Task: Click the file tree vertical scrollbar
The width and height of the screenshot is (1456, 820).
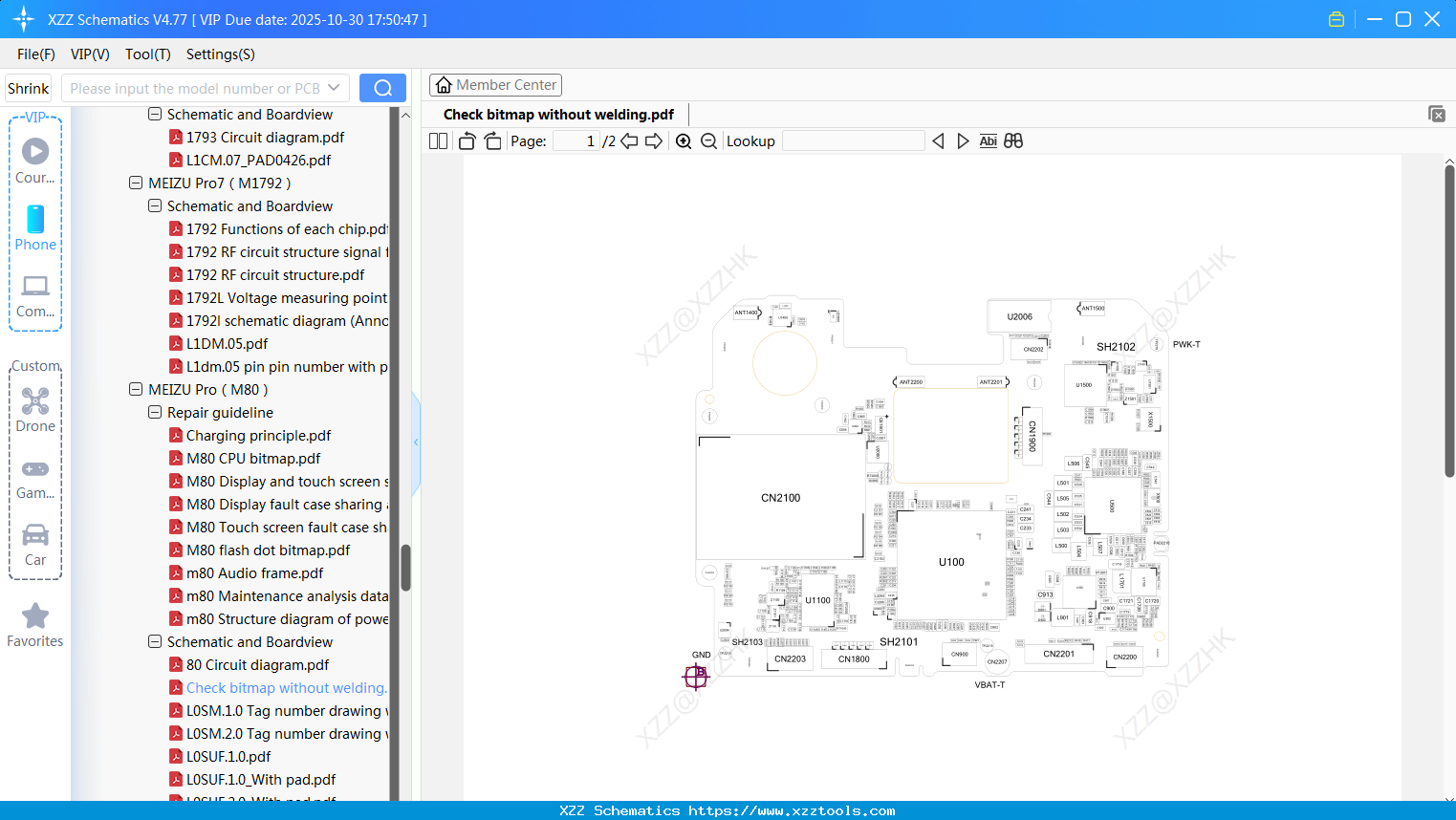Action: pos(405,568)
